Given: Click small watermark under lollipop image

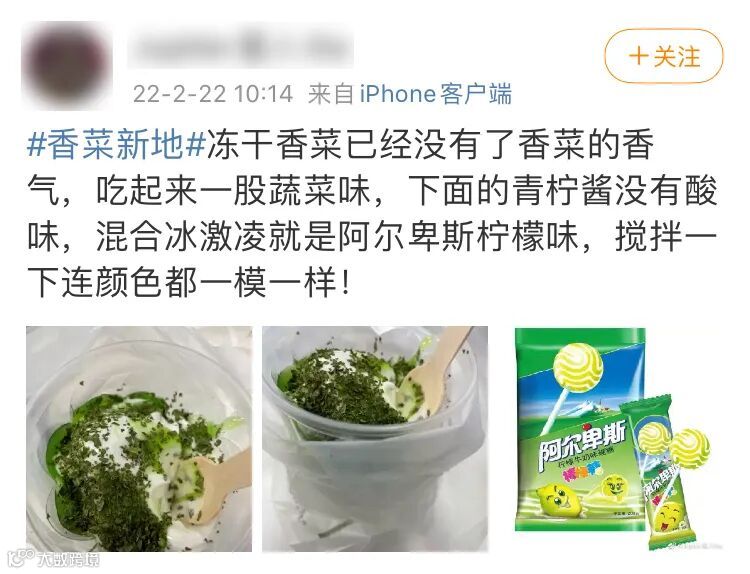Looking at the screenshot, I should (695, 545).
